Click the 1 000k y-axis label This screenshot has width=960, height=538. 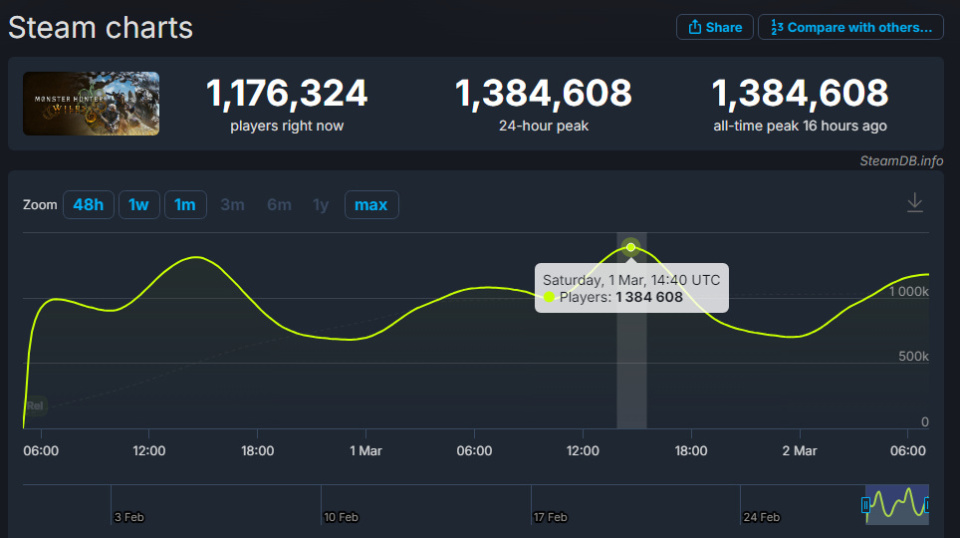click(x=909, y=292)
